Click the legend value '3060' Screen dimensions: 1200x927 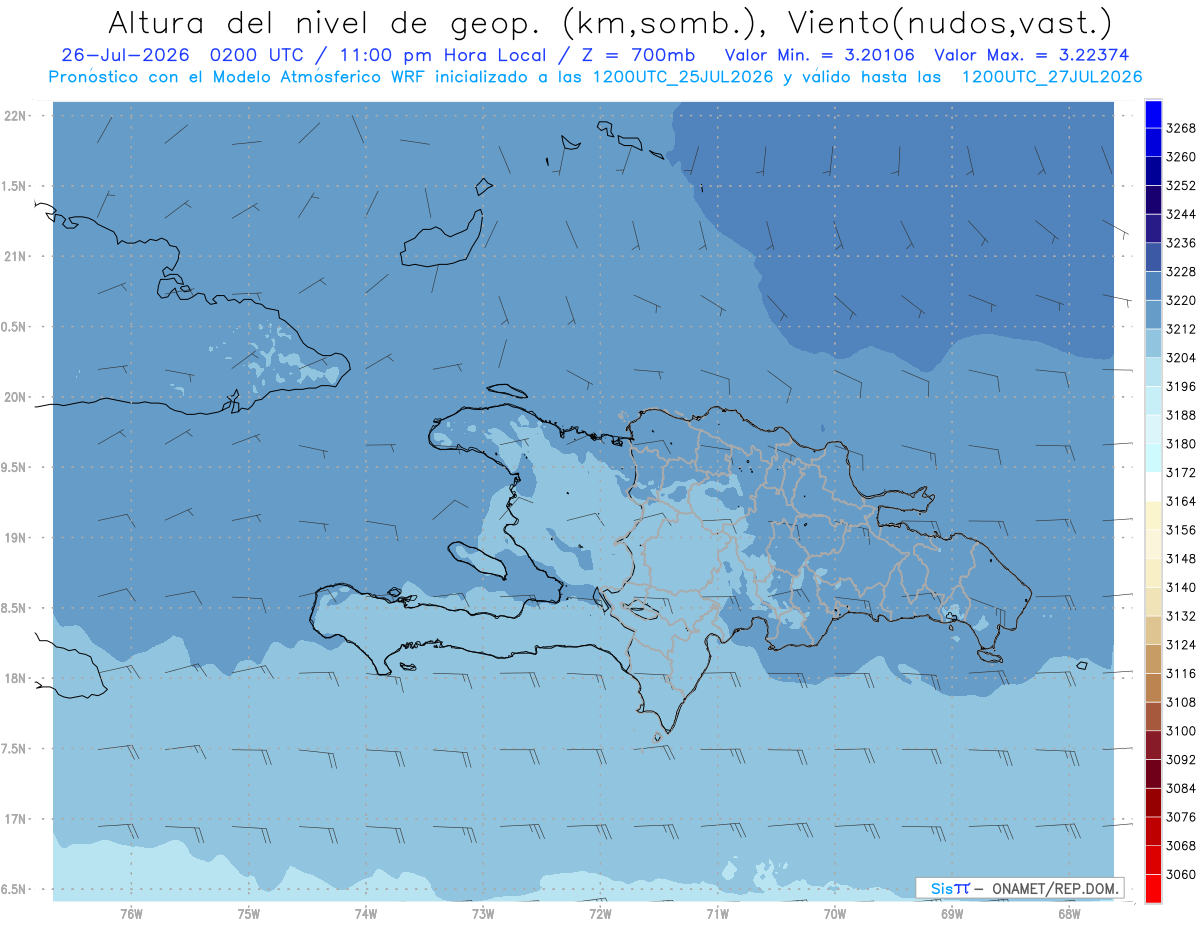[1180, 874]
